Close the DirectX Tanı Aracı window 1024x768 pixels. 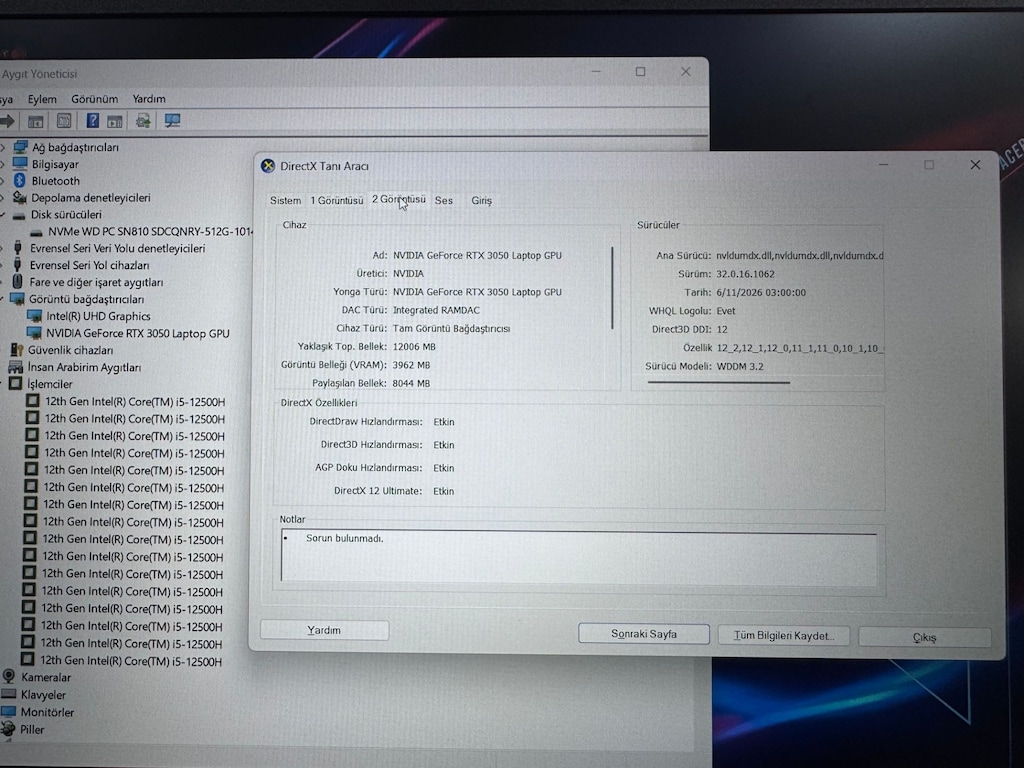975,165
